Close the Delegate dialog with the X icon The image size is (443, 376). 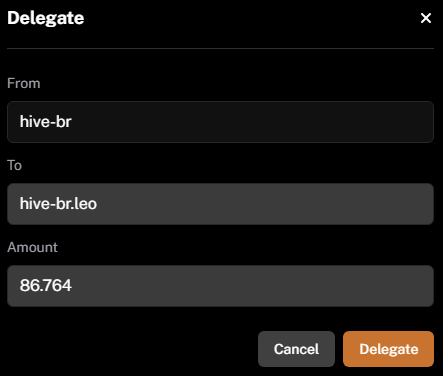(426, 18)
